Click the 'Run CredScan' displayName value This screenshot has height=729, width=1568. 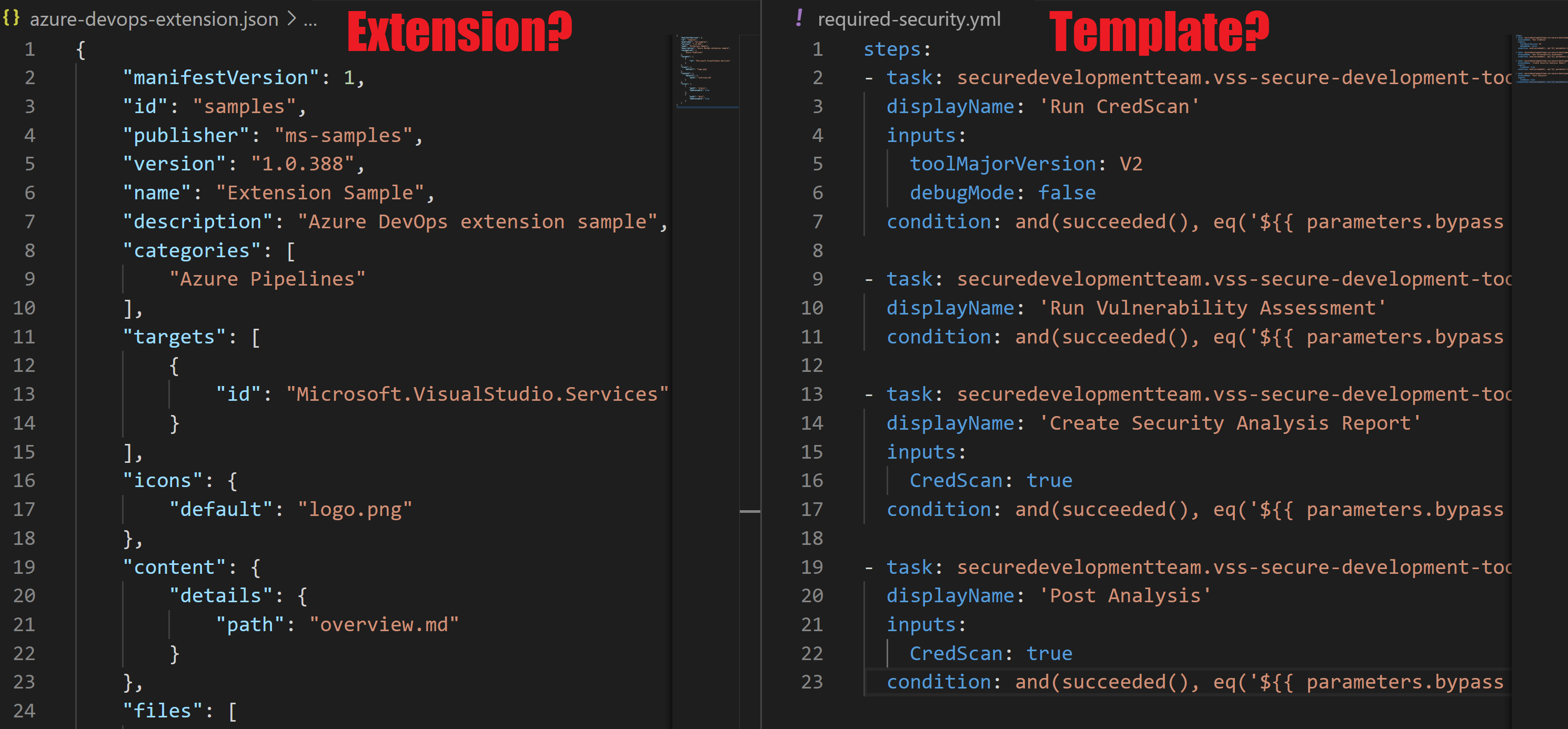(x=1119, y=106)
